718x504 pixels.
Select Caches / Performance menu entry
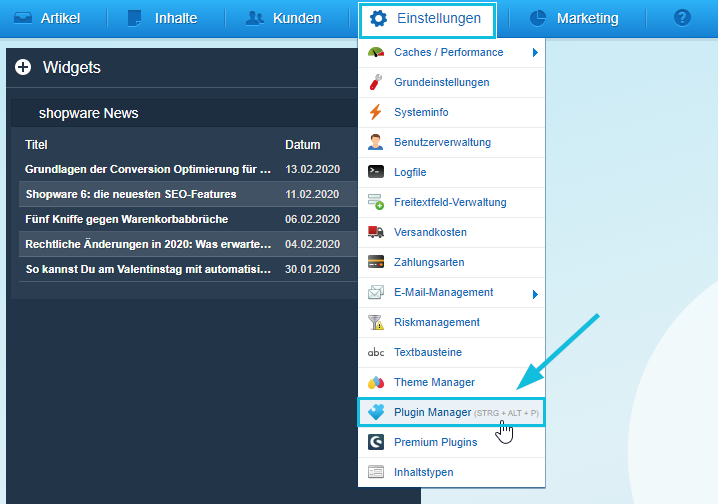pos(451,53)
